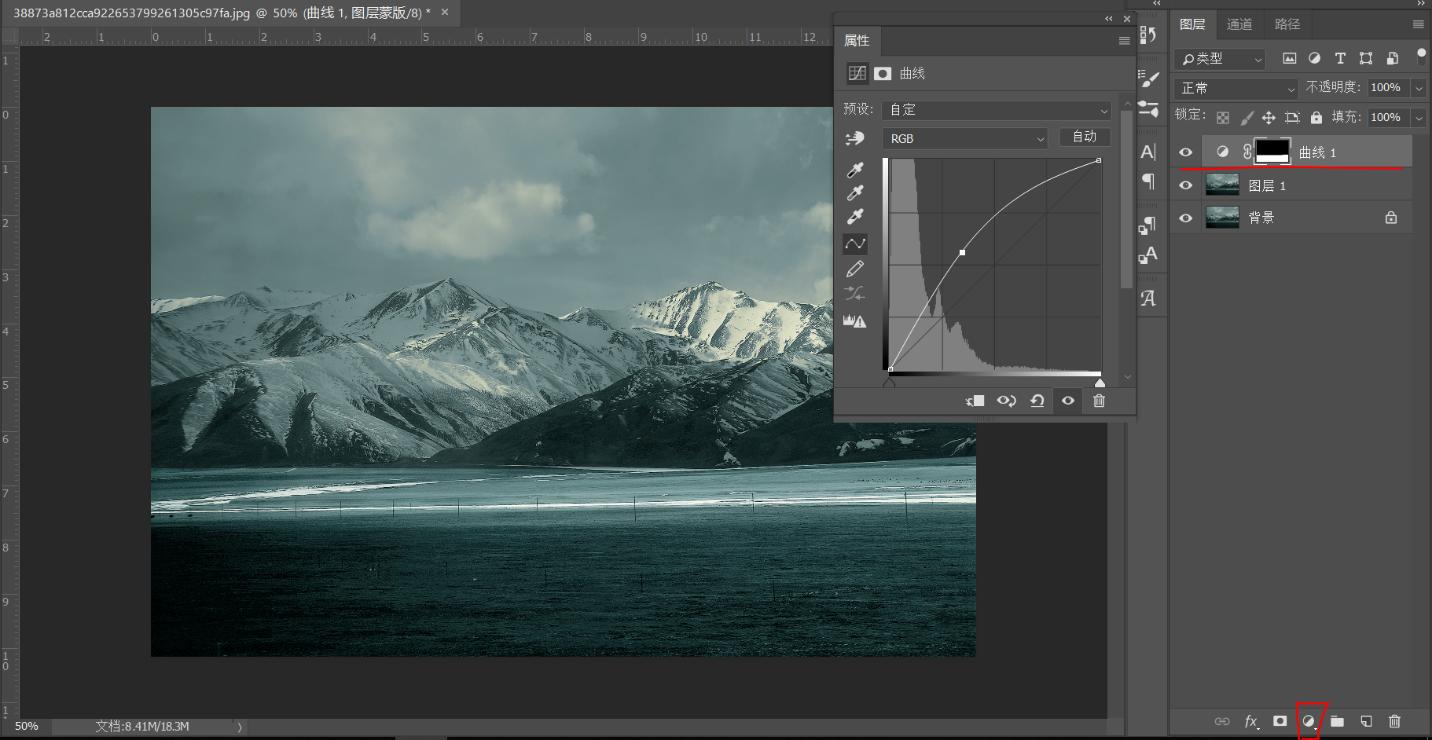The width and height of the screenshot is (1432, 740).
Task: Toggle the 曲线 1 layer eye icon
Action: pyautogui.click(x=1185, y=151)
